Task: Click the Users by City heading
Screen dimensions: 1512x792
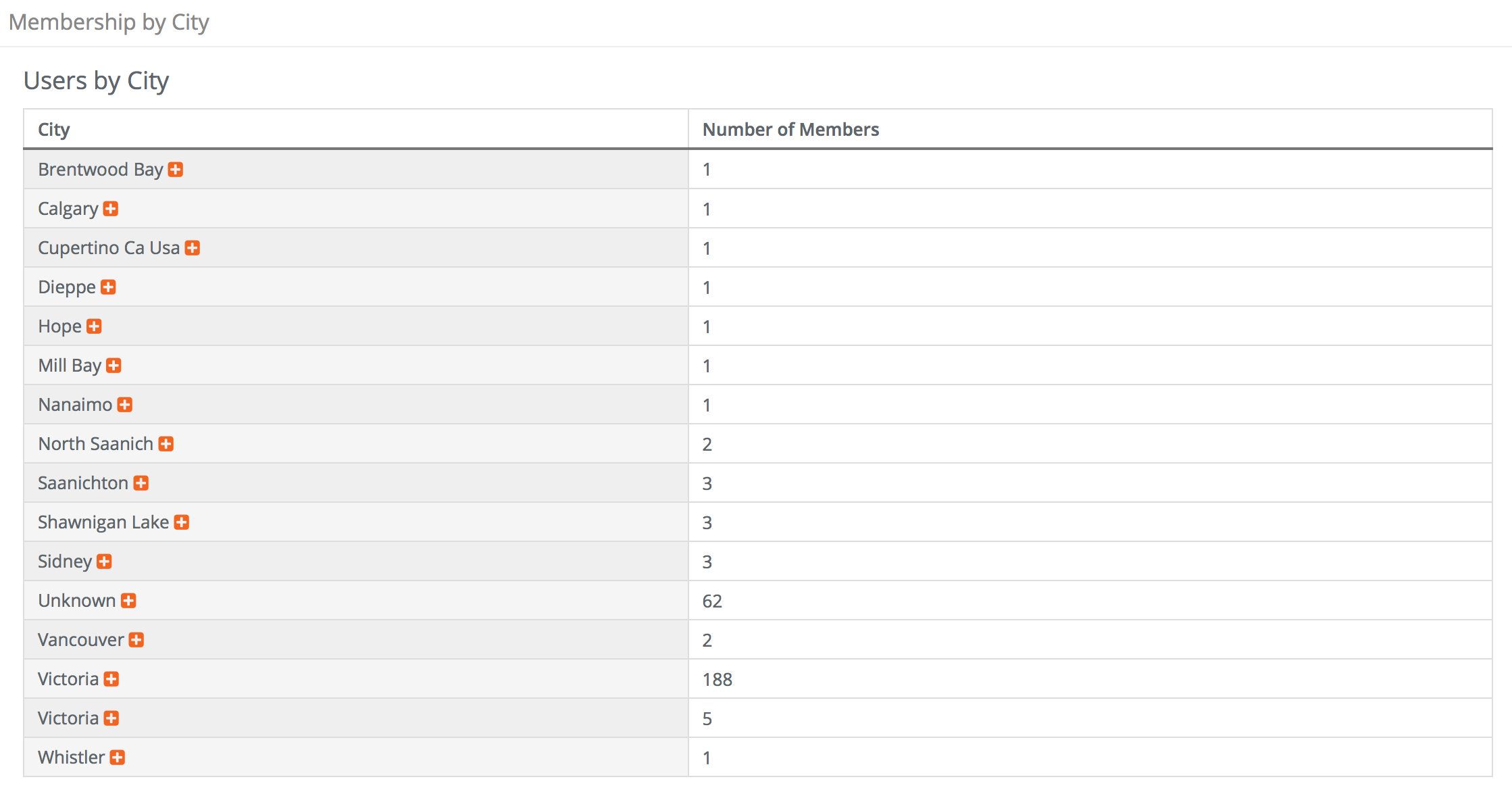Action: point(96,81)
